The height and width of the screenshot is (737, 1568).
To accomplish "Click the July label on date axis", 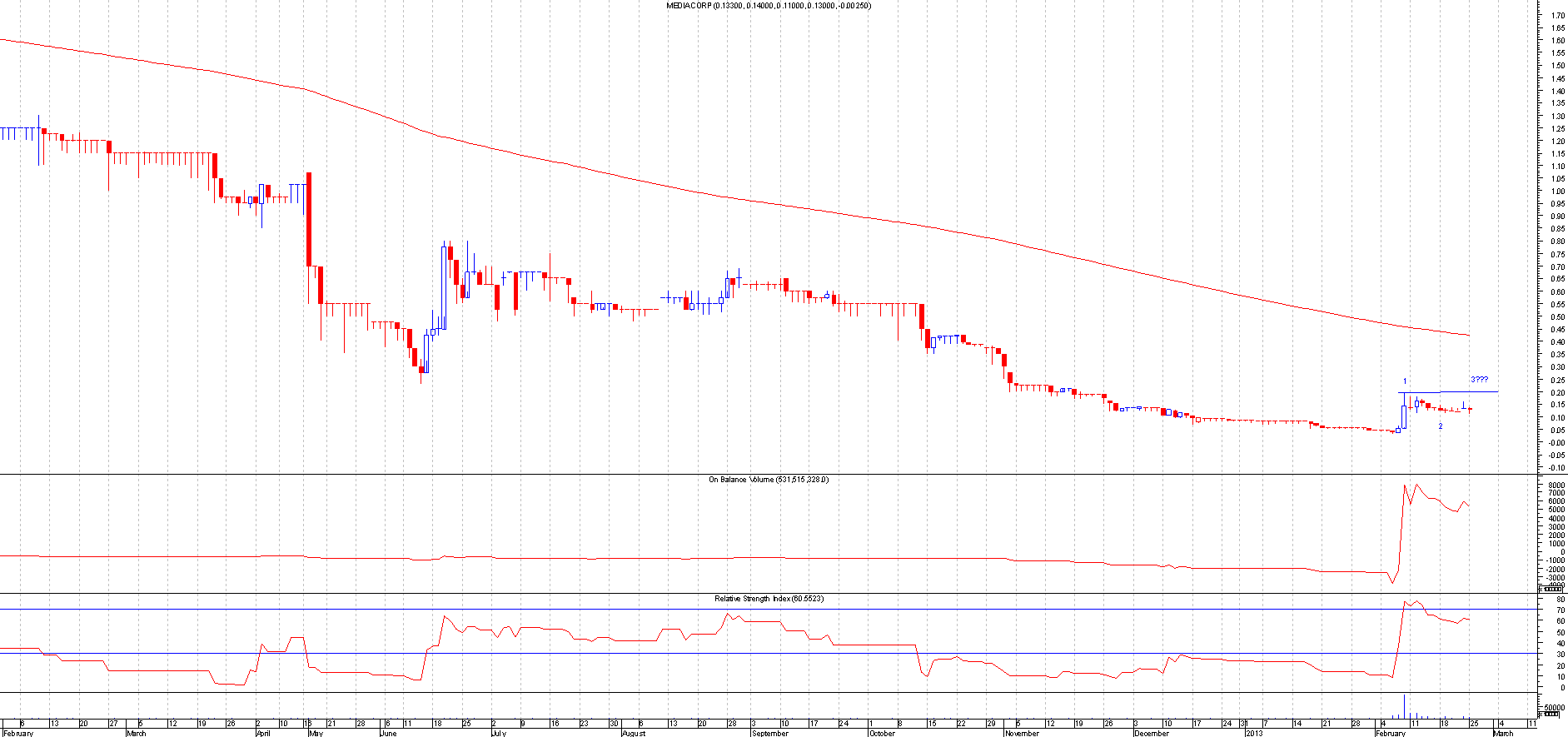I will pos(499,733).
